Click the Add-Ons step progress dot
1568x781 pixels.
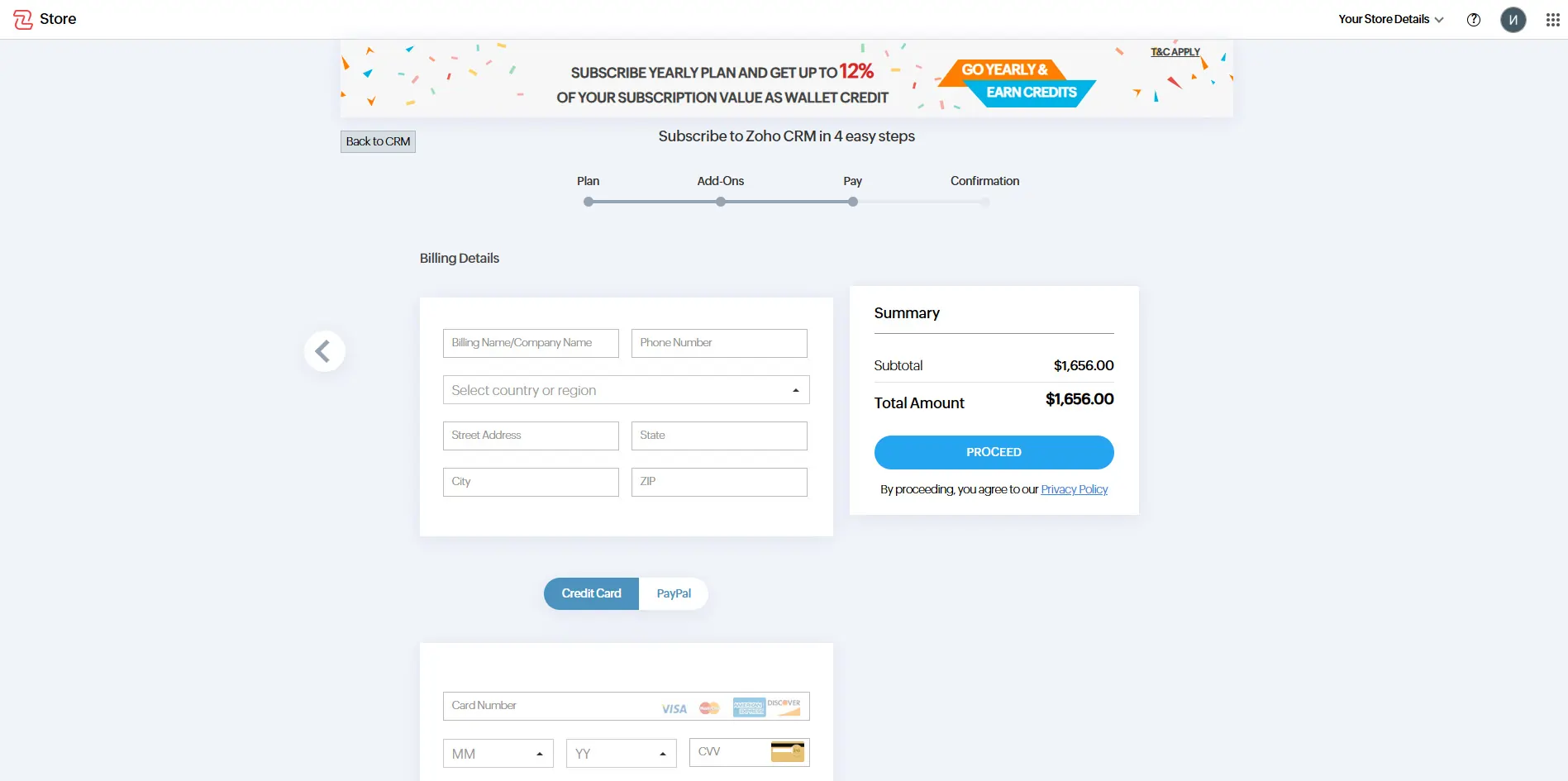(721, 202)
